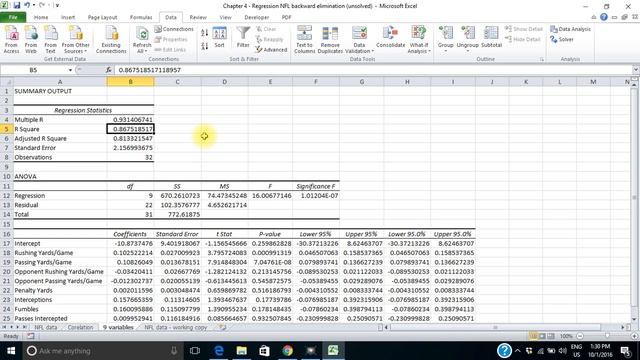Open Consolidate tool
This screenshot has width=640, height=360.
tap(391, 38)
